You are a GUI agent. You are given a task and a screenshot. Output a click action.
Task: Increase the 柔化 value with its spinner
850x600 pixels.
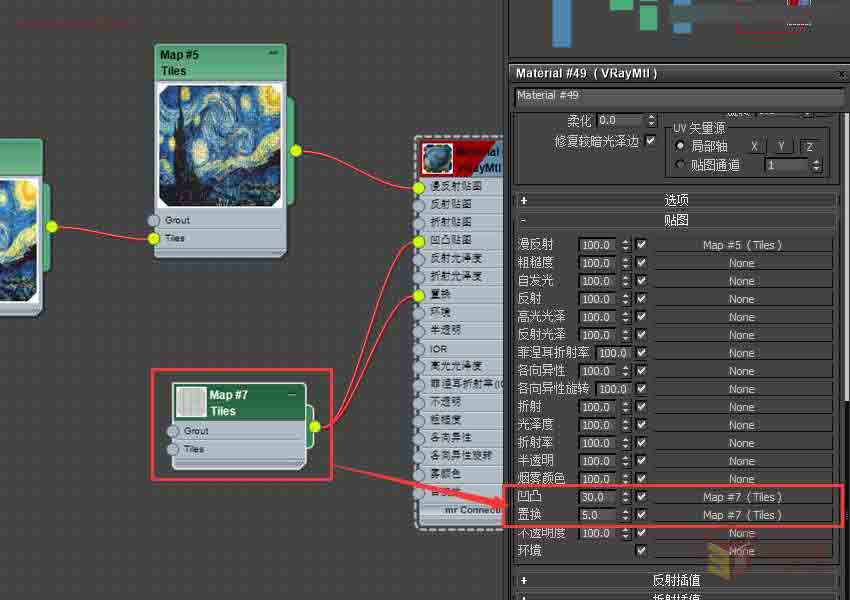(x=652, y=116)
